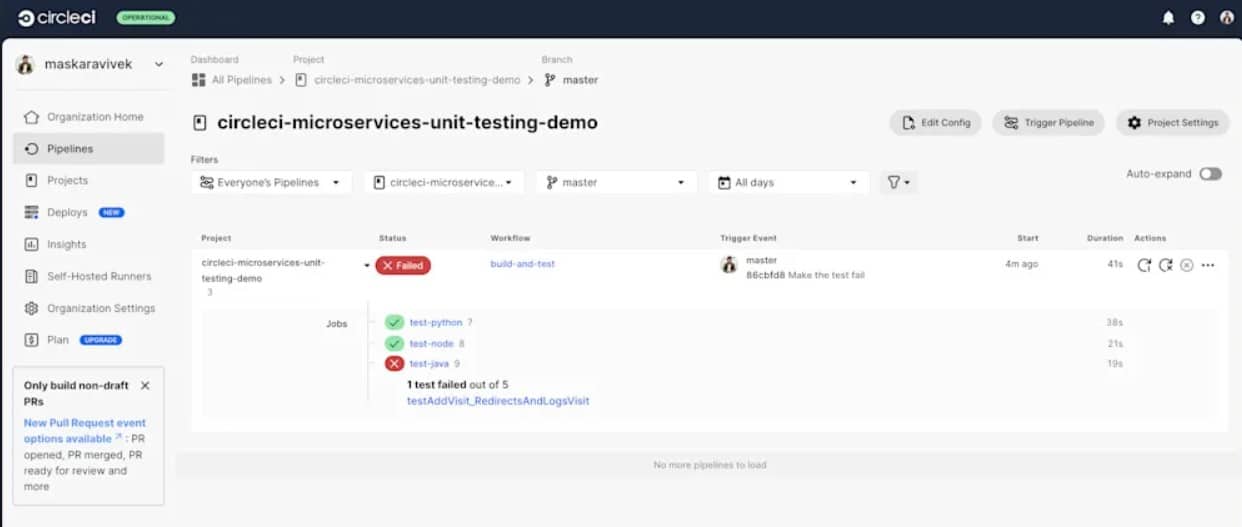Open additional filters funnel dropdown
Viewport: 1242px width, 527px height.
pyautogui.click(x=897, y=183)
